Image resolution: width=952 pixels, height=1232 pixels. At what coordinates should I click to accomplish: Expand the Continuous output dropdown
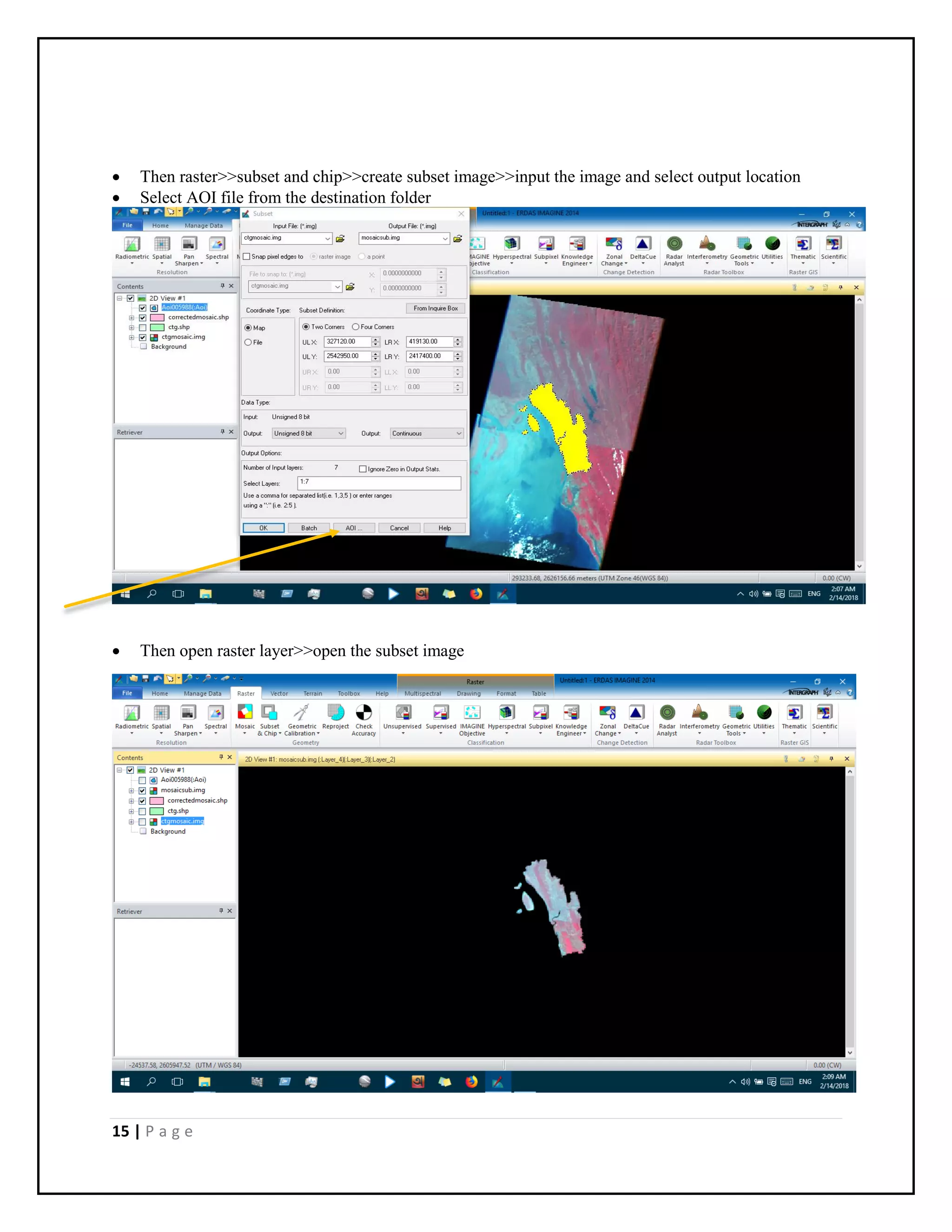coord(427,433)
